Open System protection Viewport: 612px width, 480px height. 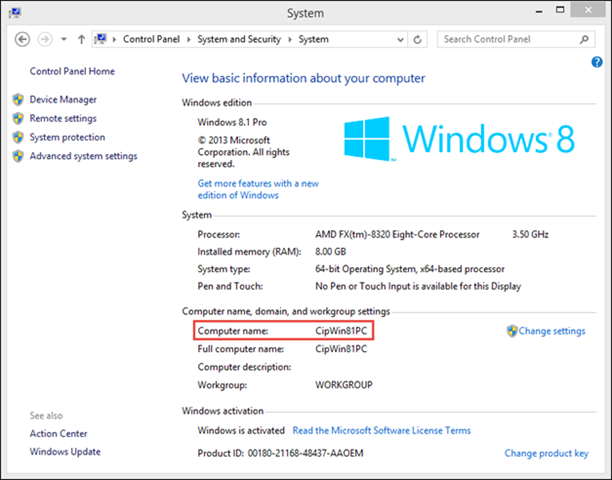[67, 137]
